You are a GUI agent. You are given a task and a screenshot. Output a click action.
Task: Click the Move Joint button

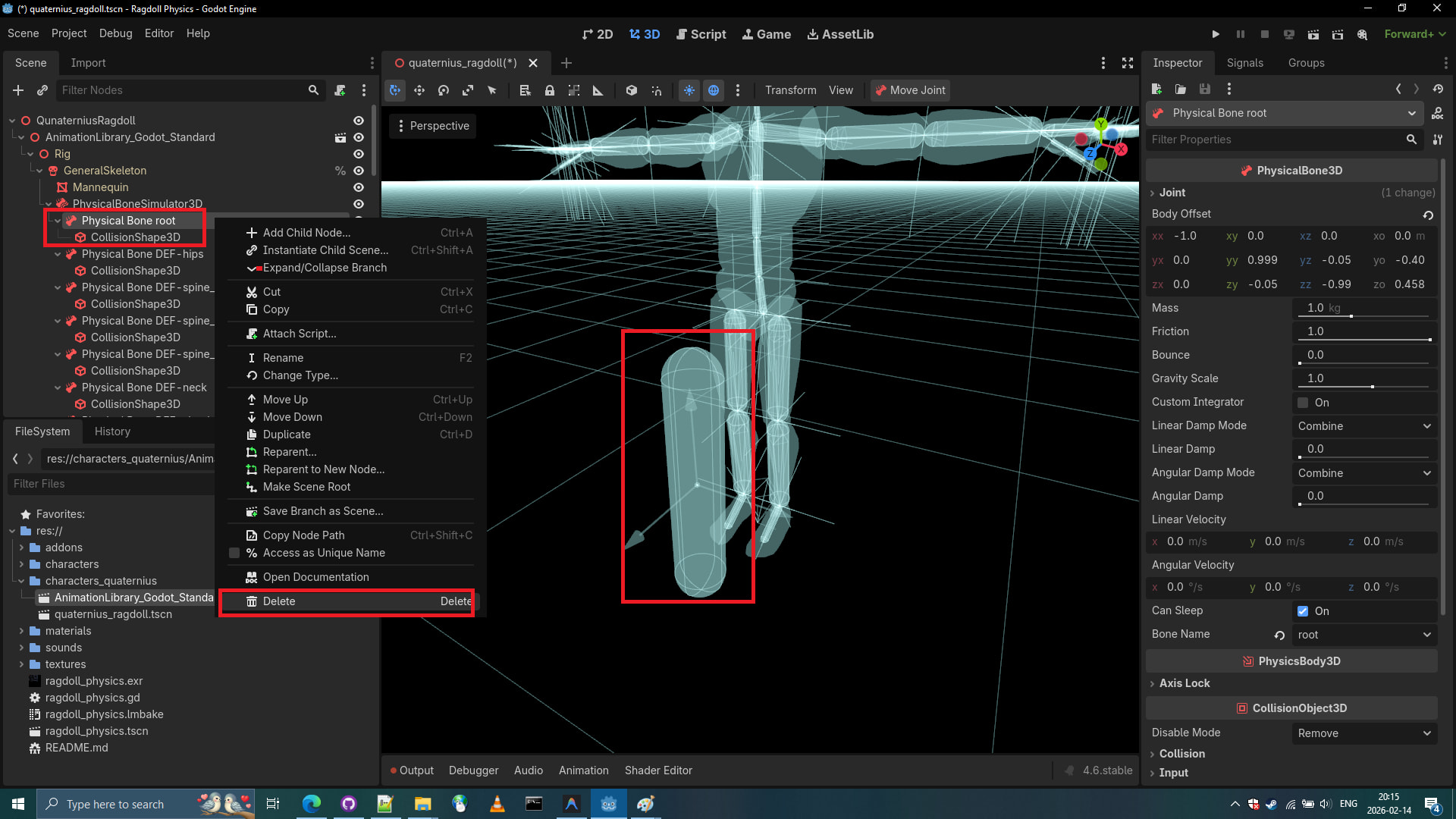909,90
